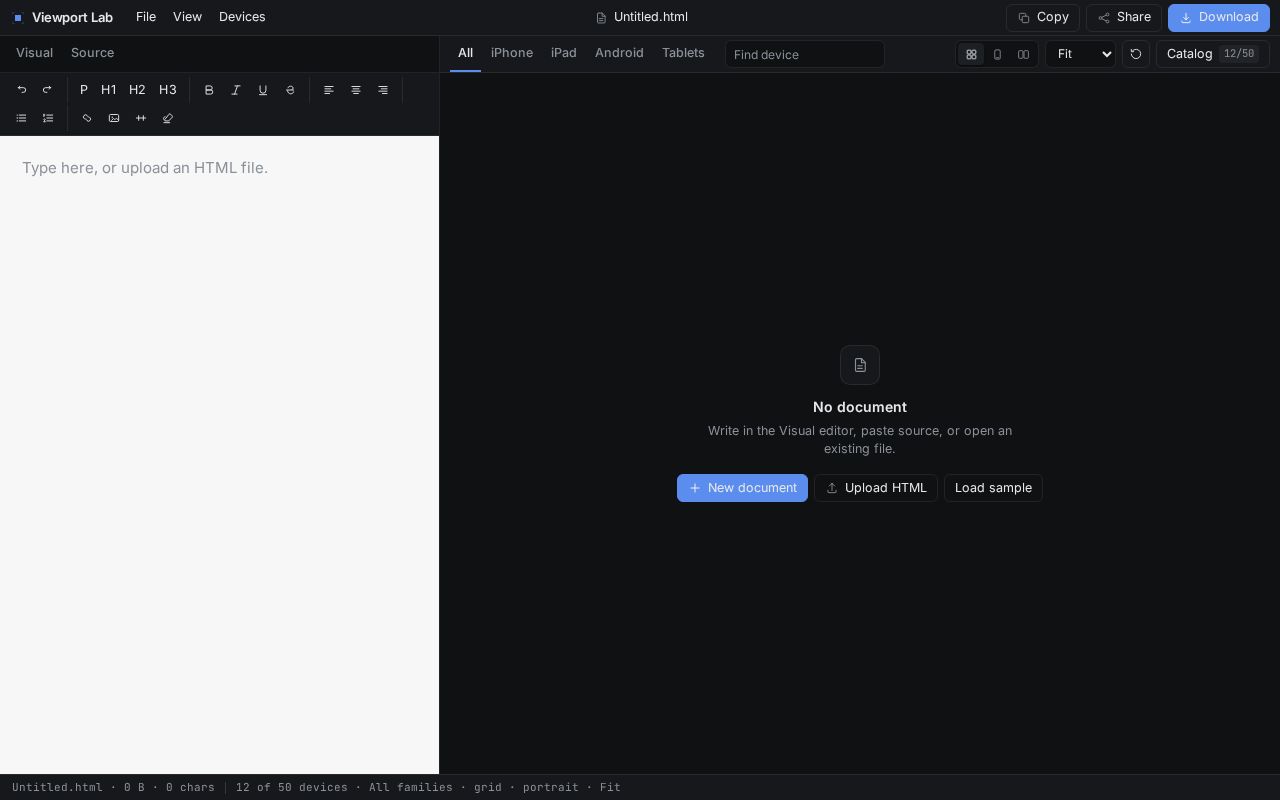Switch to the Visual editor tab
The height and width of the screenshot is (800, 1280).
(x=35, y=53)
